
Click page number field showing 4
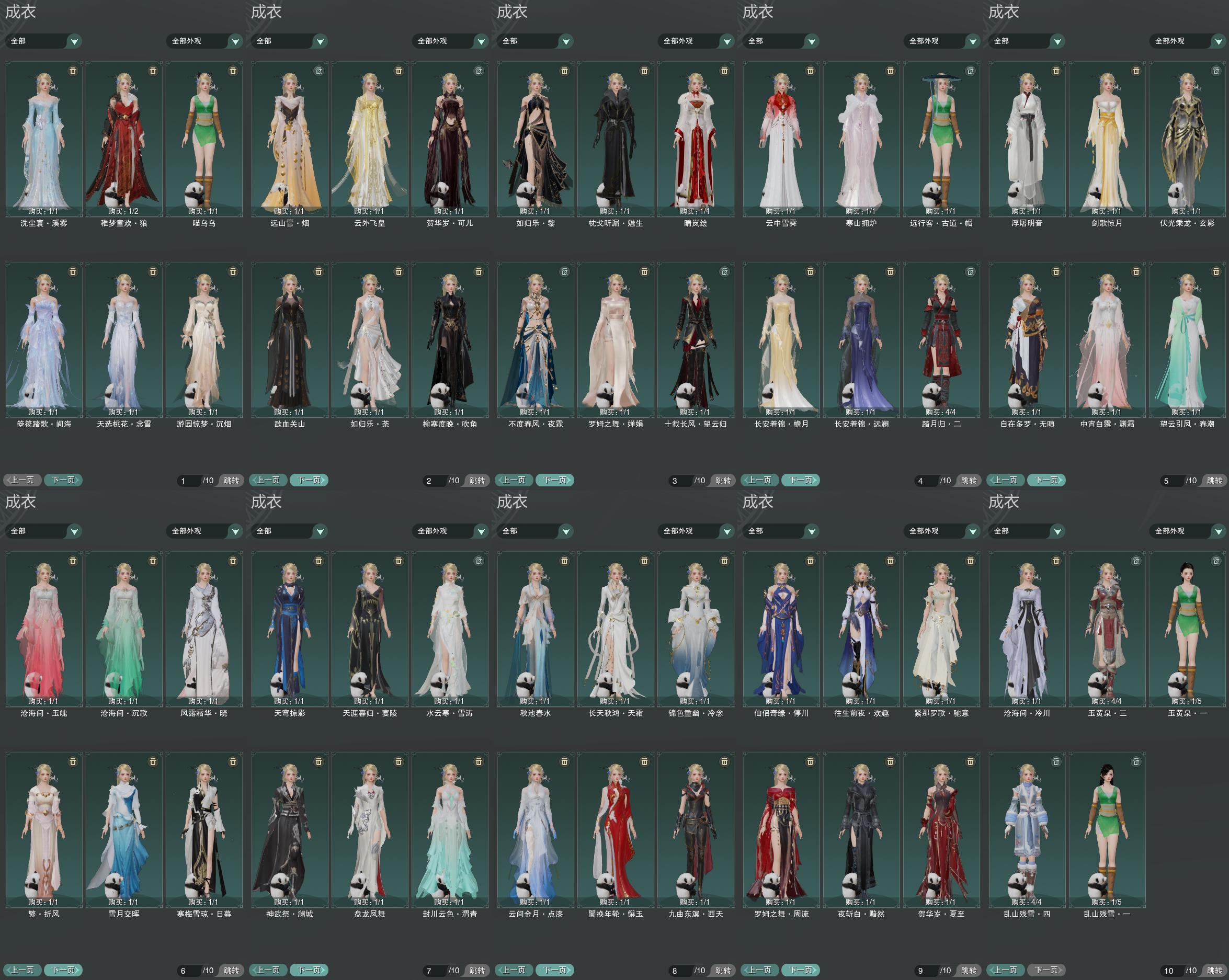tap(926, 481)
